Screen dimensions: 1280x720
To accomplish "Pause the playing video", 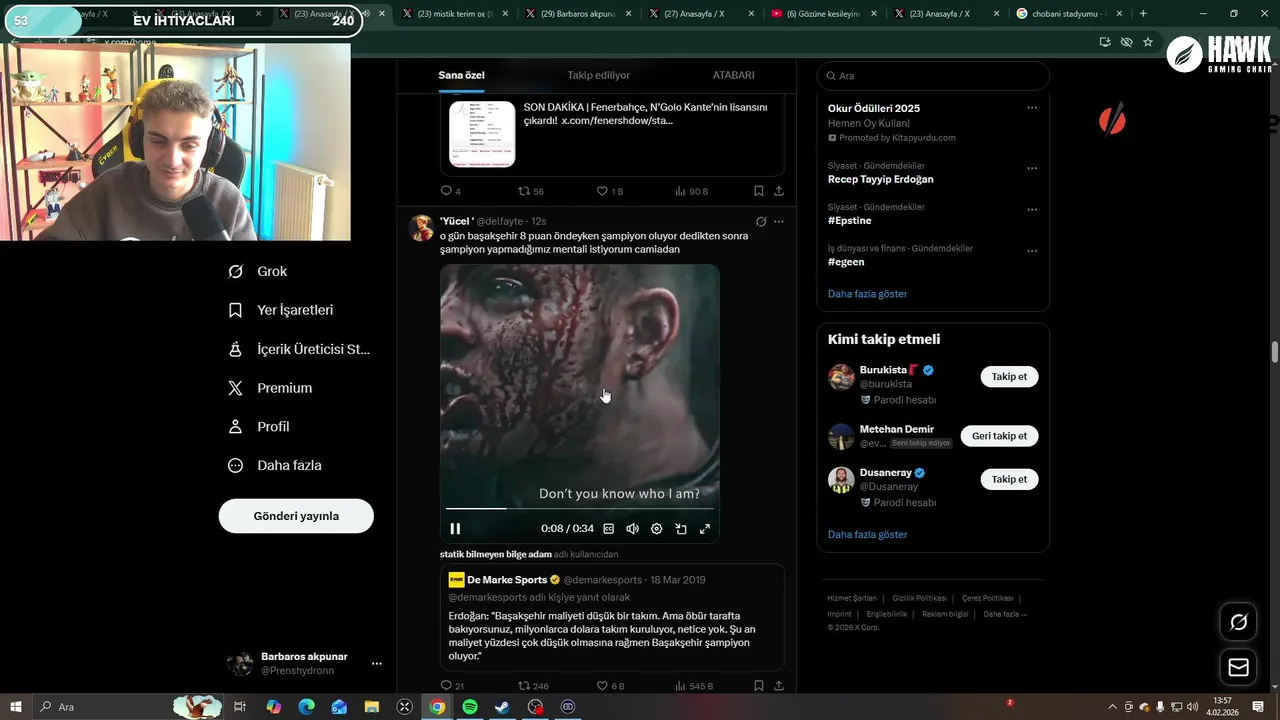I will coord(455,529).
